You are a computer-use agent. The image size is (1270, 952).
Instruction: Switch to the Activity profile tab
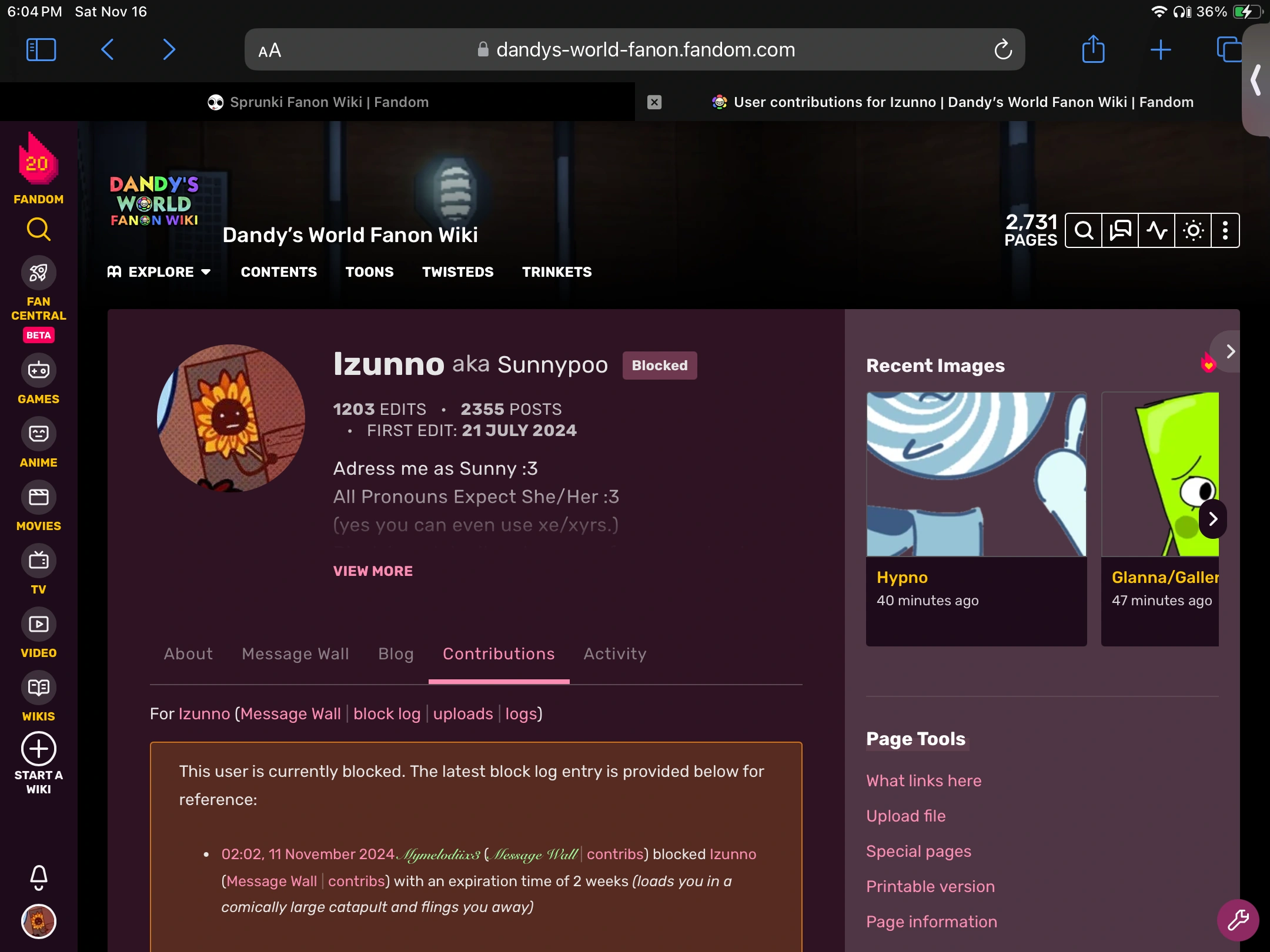pyautogui.click(x=614, y=653)
